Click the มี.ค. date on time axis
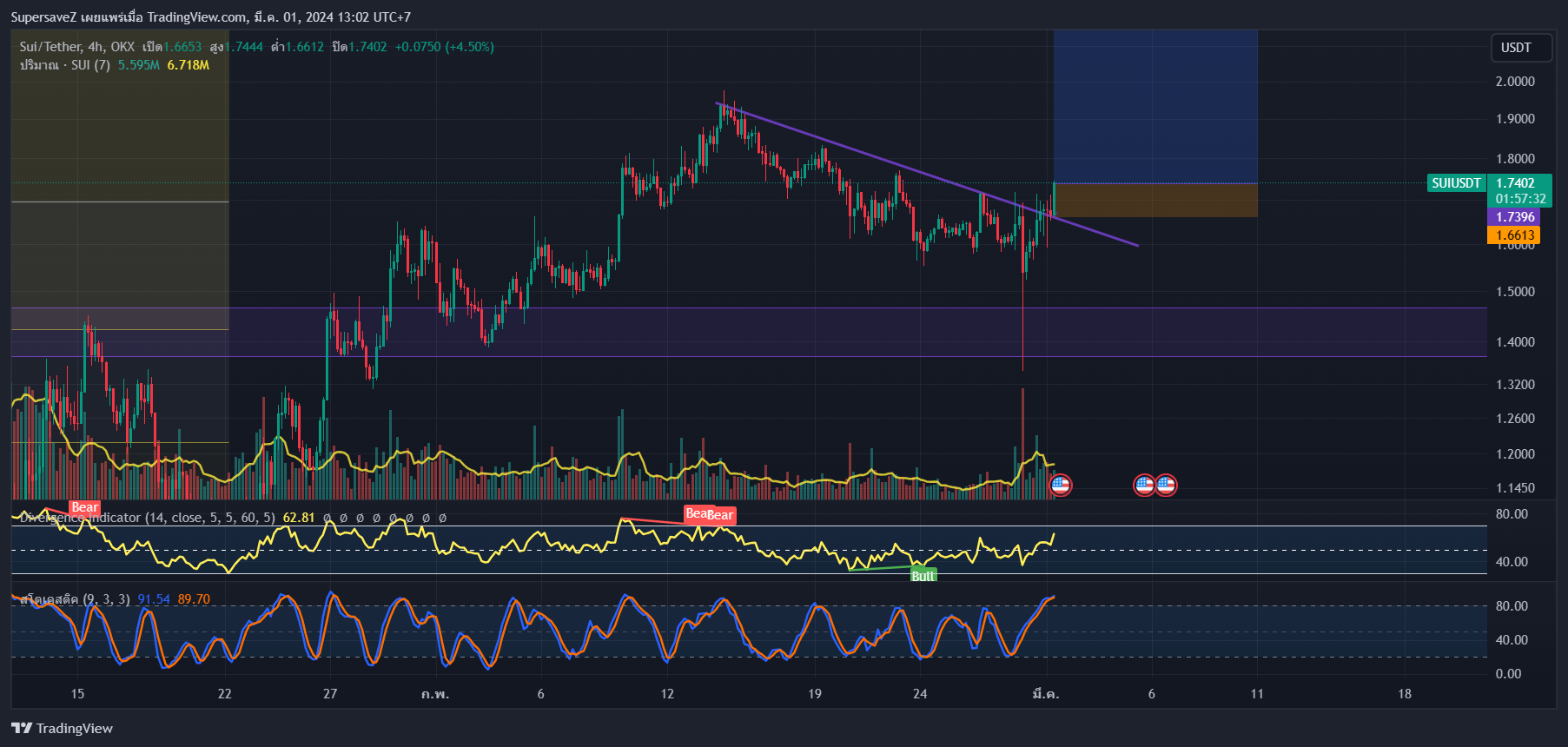 (x=1046, y=694)
